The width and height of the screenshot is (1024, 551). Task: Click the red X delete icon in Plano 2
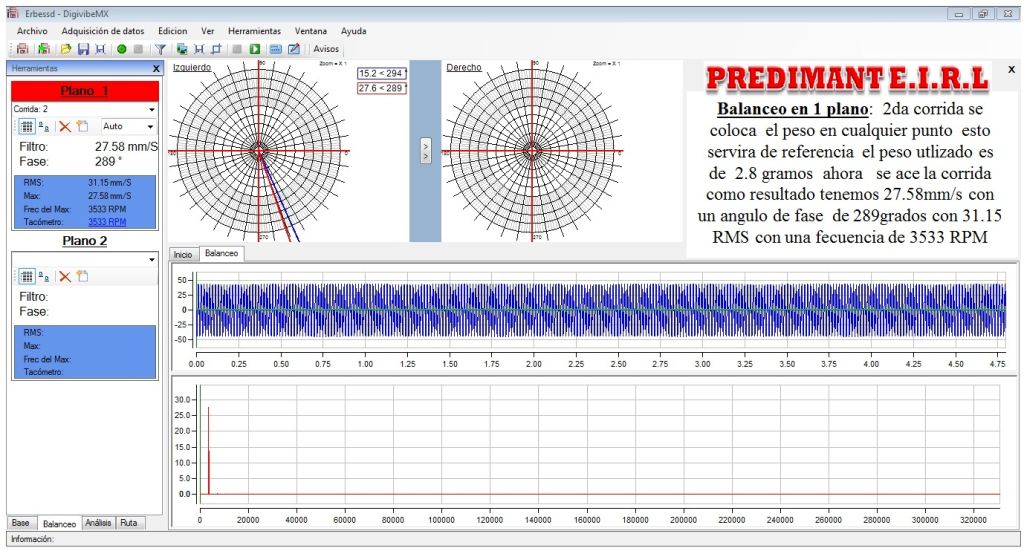coord(64,276)
